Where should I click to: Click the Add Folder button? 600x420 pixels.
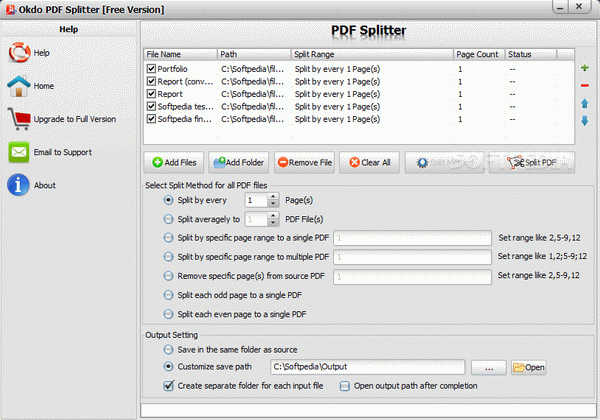click(239, 163)
